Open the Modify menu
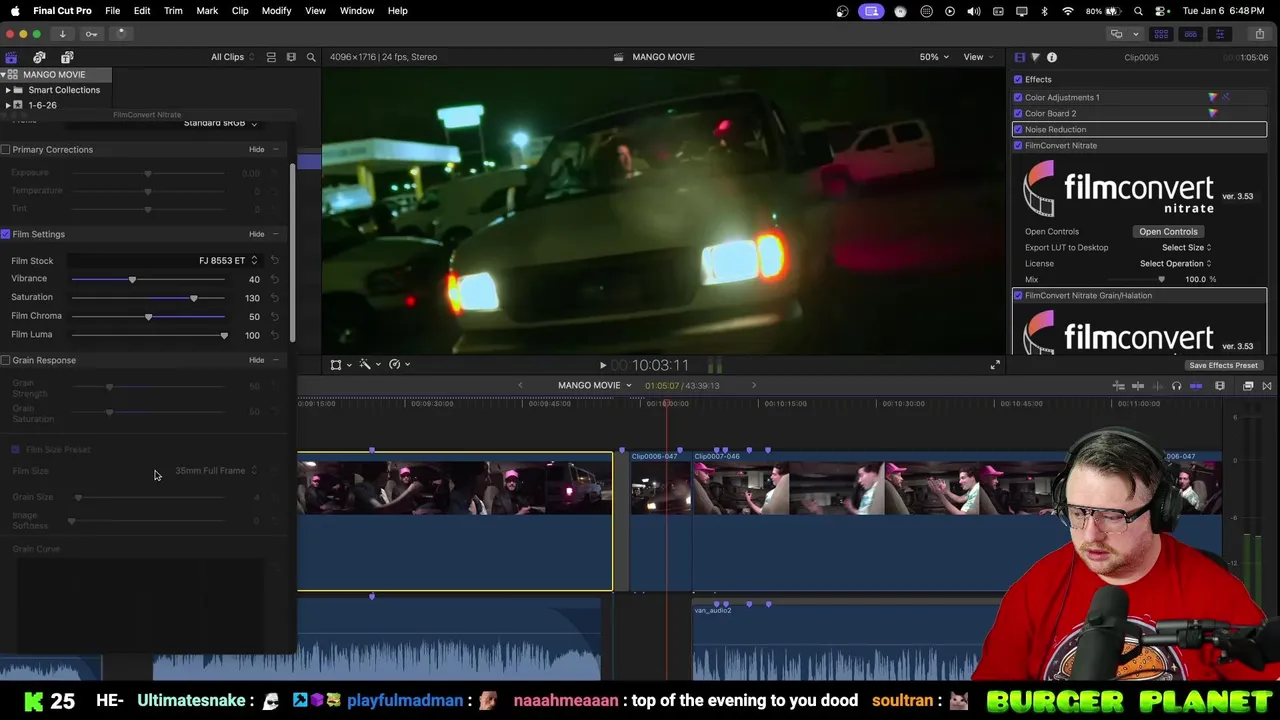 276,10
